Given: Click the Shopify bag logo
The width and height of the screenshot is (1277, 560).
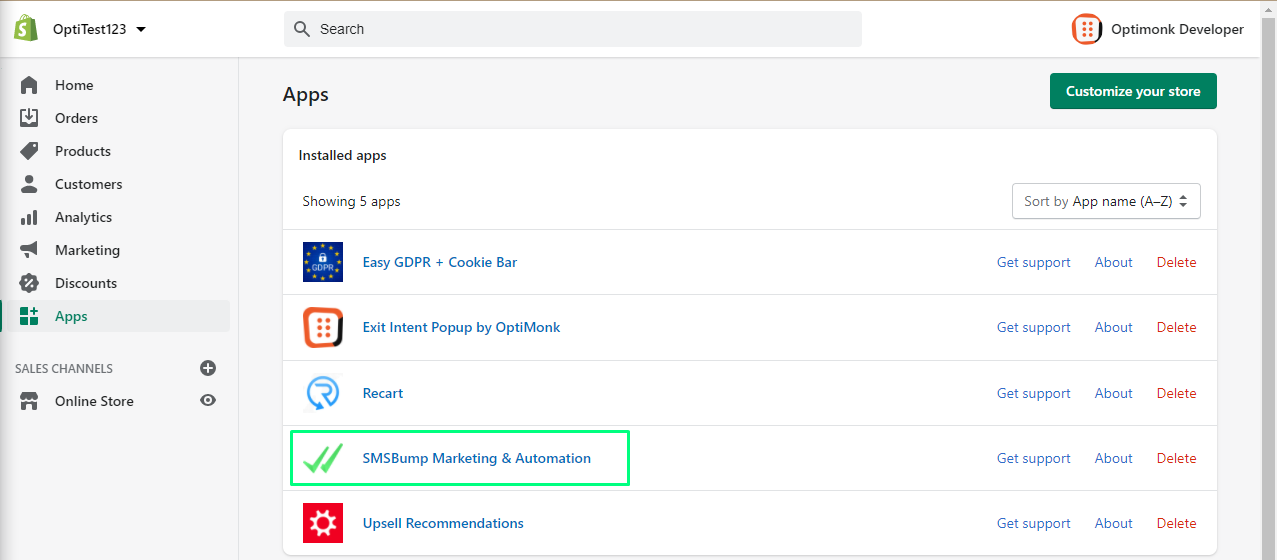Looking at the screenshot, I should 26,29.
